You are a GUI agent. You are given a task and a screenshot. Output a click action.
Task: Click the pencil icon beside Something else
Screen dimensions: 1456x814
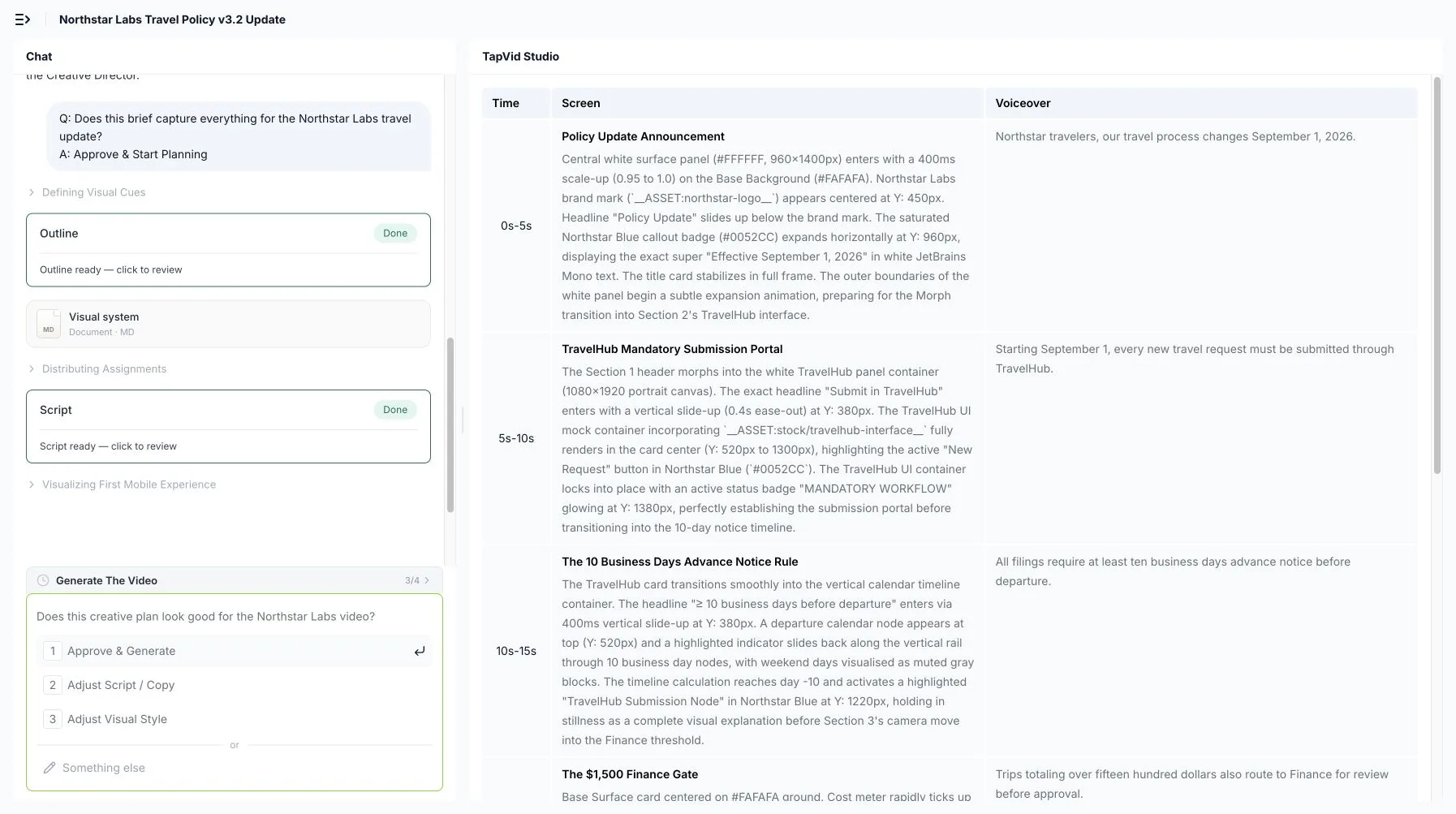tap(50, 768)
